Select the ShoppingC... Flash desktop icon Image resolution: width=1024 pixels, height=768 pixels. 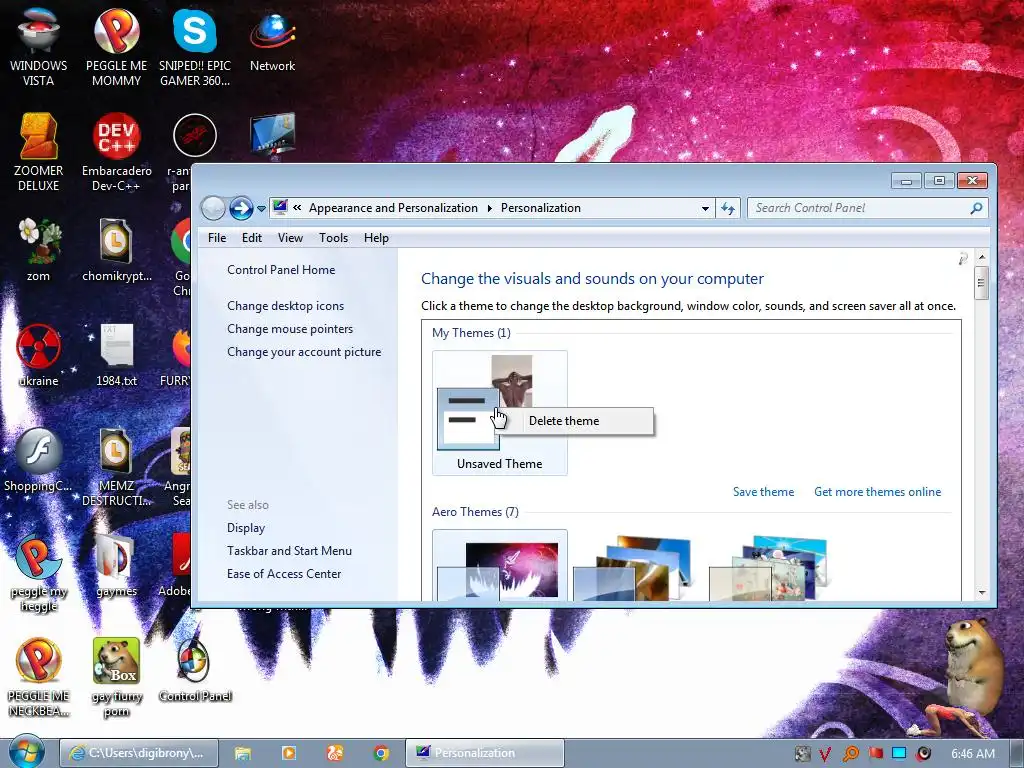coord(39,460)
